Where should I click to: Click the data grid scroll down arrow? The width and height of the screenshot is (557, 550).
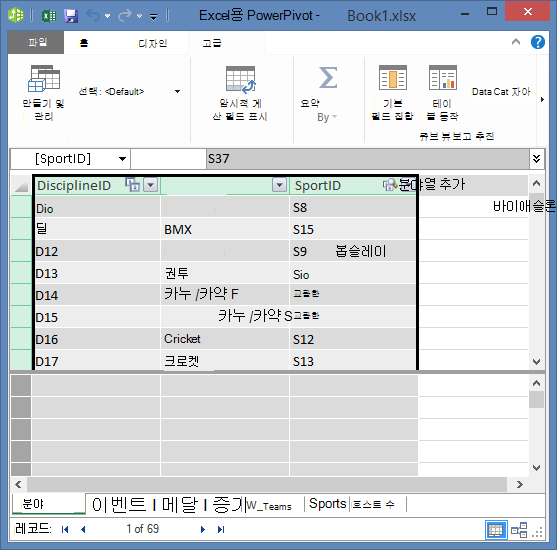click(536, 362)
